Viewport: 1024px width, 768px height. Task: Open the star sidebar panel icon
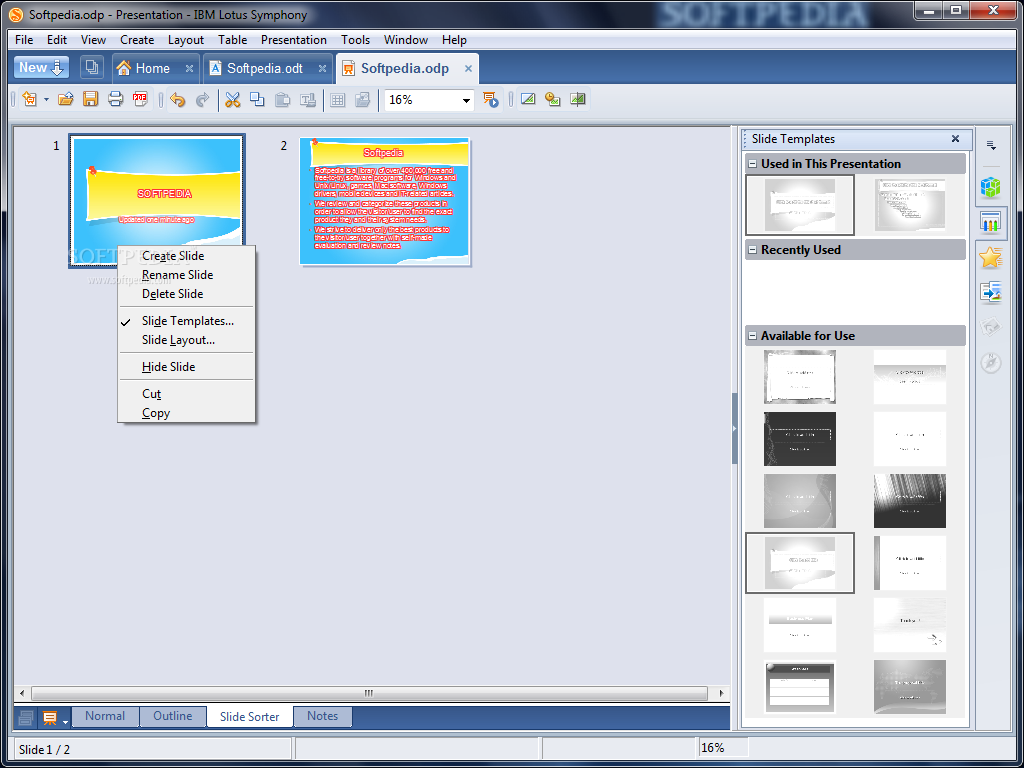click(x=991, y=257)
